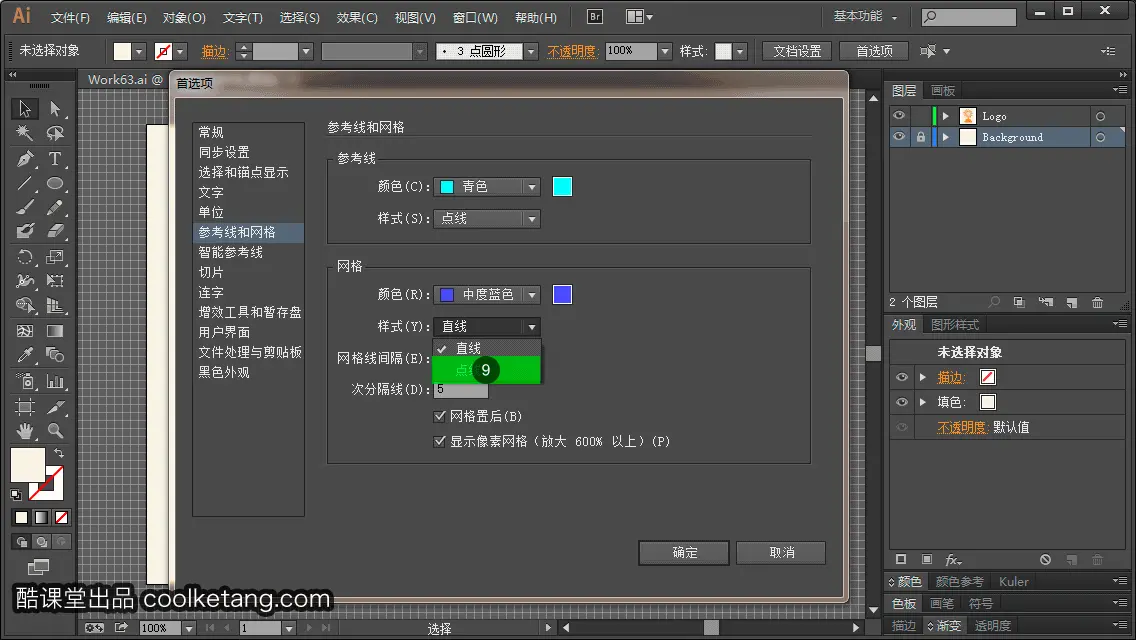Click the cyan guides color swatch

562,186
